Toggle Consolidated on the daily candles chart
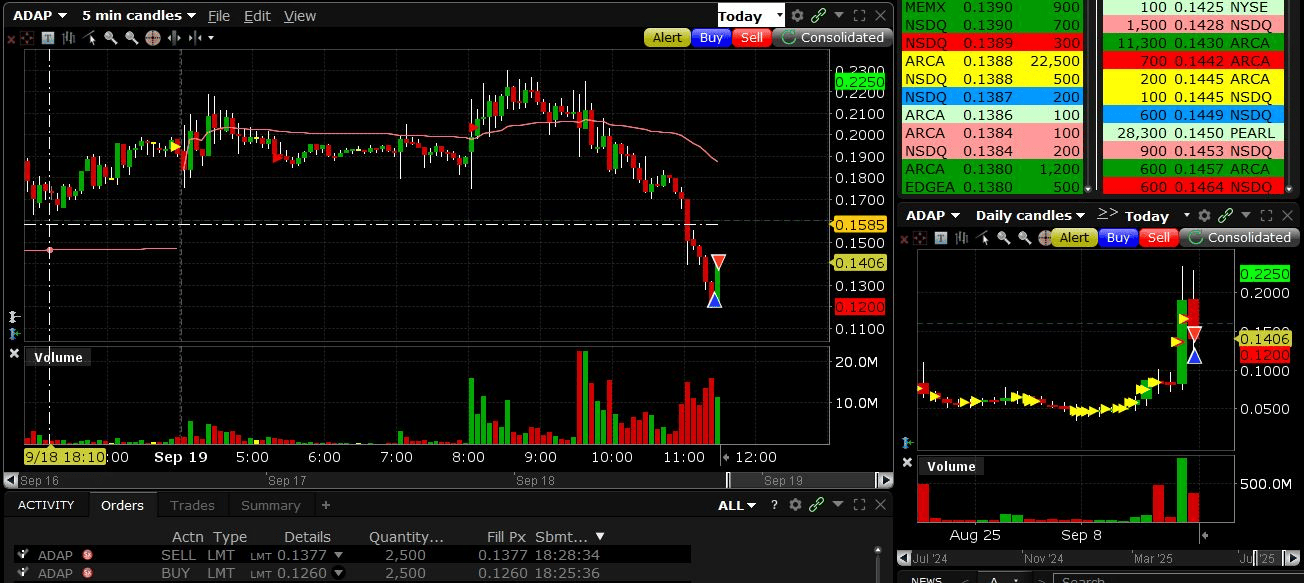The image size is (1304, 583). (1239, 238)
